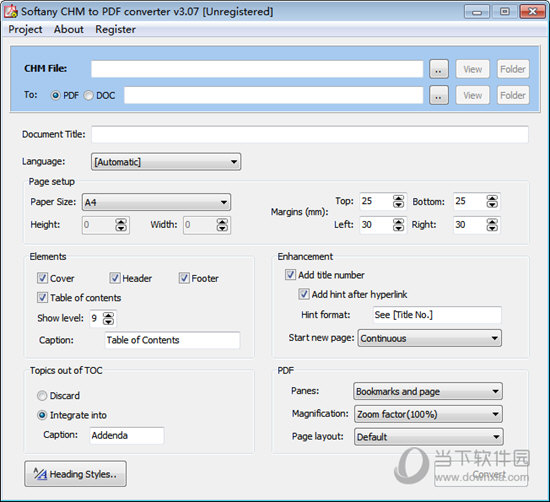Click the Show level spinner arrows
The width and height of the screenshot is (550, 502).
tap(108, 319)
